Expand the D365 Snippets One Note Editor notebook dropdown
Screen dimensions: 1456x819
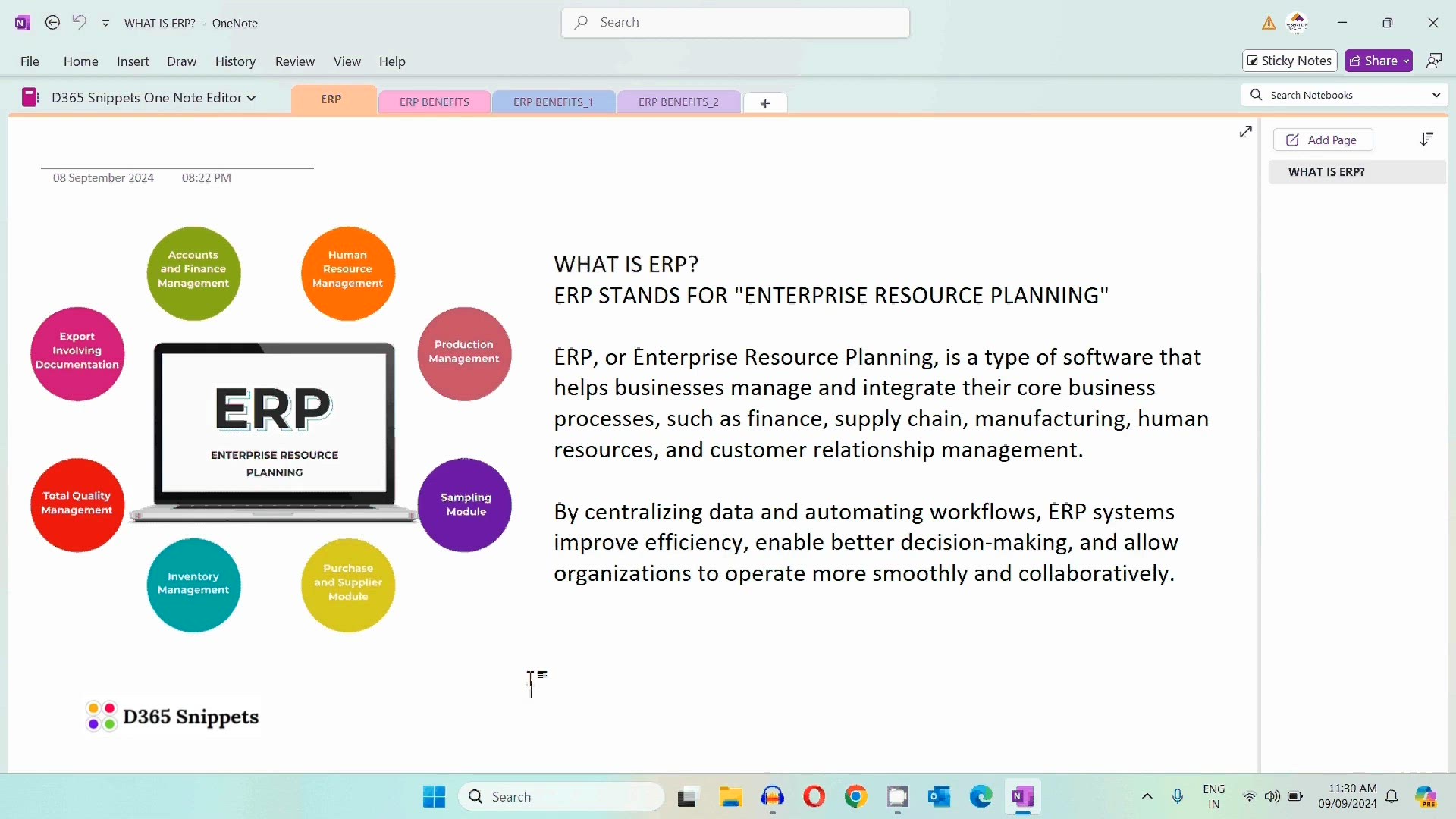point(154,97)
